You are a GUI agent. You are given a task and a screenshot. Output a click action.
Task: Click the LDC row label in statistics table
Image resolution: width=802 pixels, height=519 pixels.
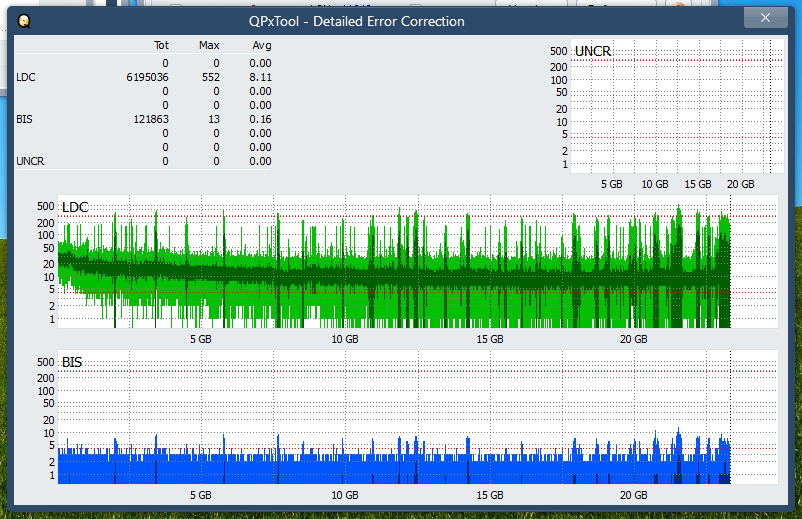pyautogui.click(x=25, y=77)
